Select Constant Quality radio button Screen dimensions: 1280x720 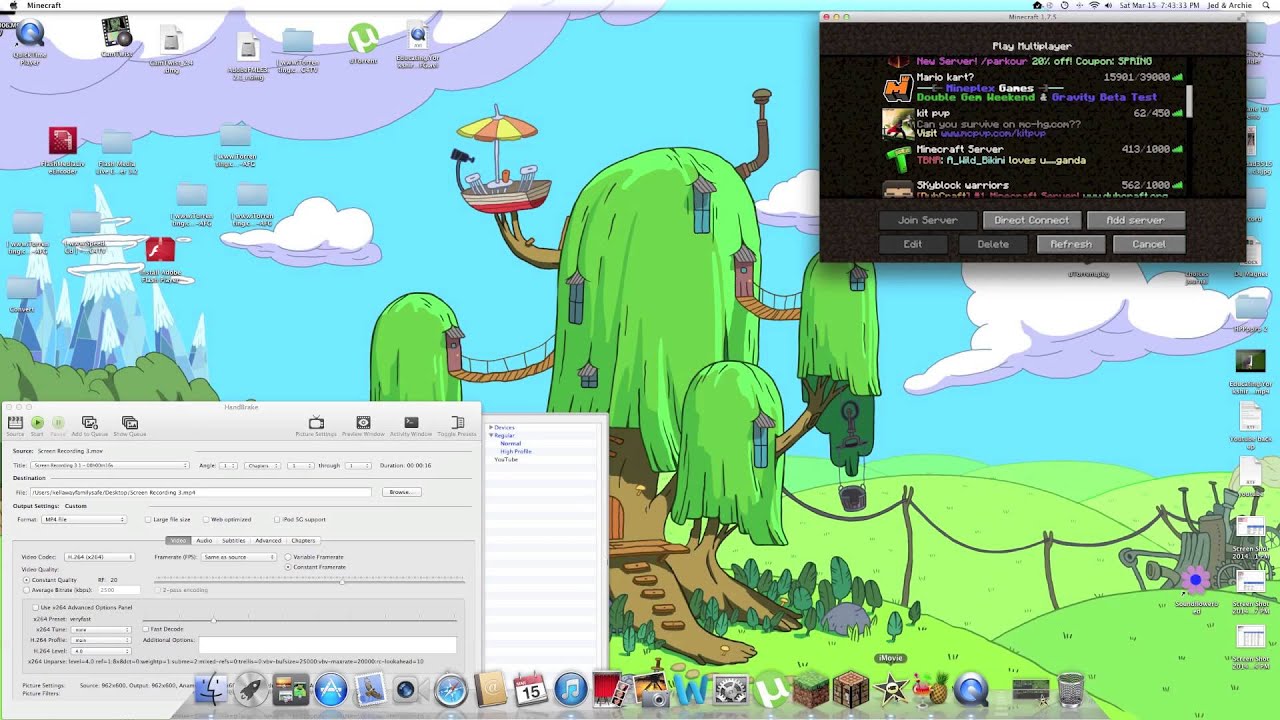point(26,580)
